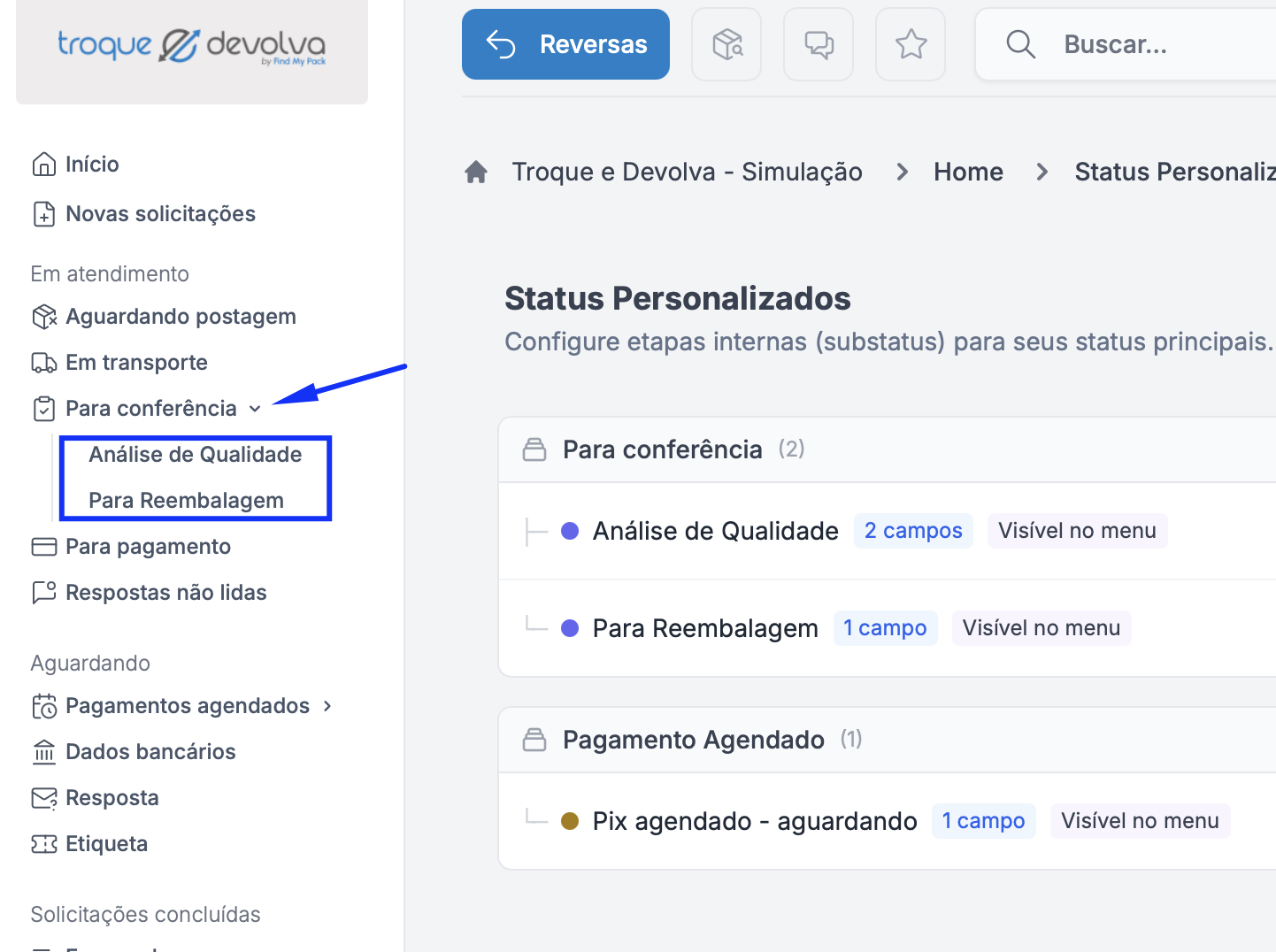The image size is (1276, 952).
Task: Open Novas solicitações menu item
Action: [160, 214]
